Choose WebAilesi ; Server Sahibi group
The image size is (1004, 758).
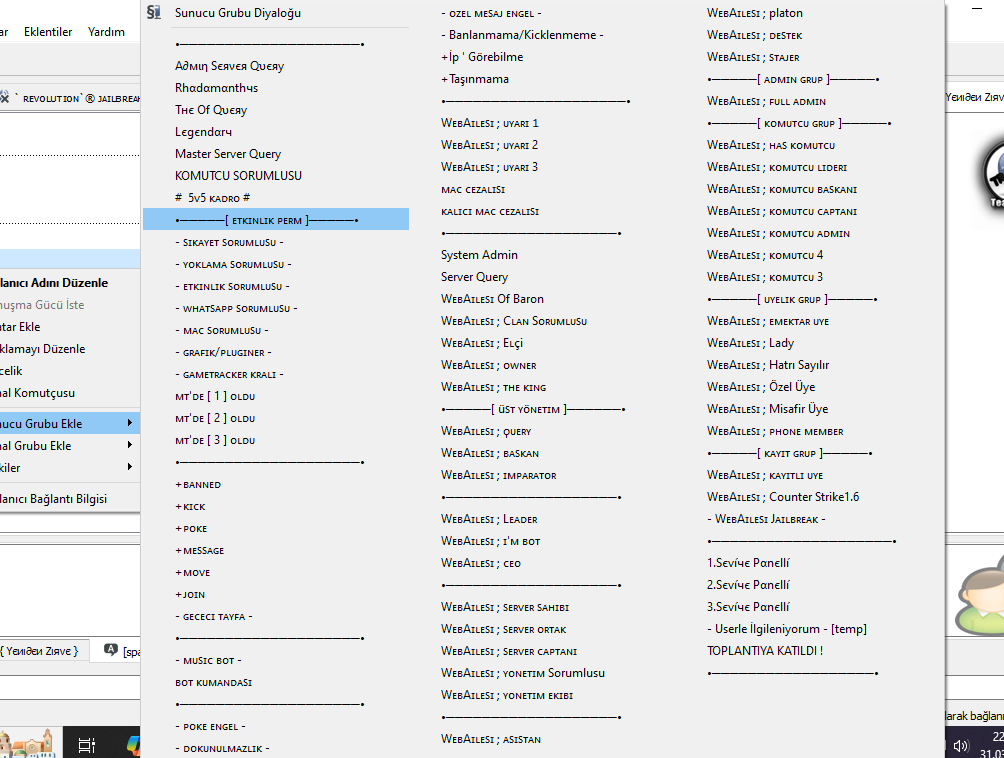pos(505,607)
